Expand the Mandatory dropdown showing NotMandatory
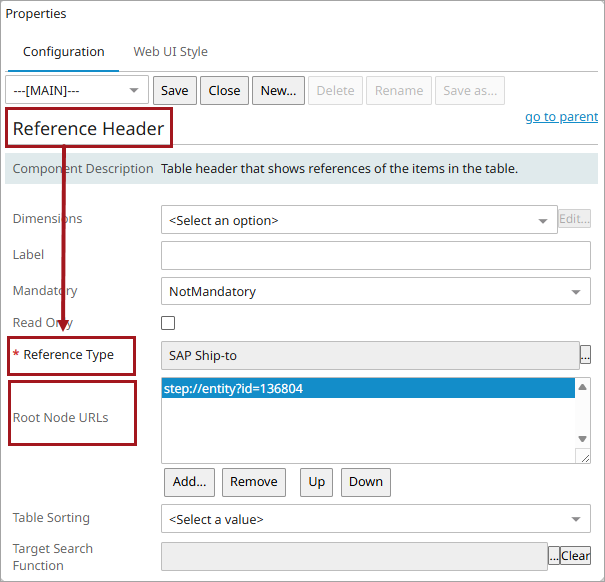Image resolution: width=605 pixels, height=582 pixels. coord(375,291)
